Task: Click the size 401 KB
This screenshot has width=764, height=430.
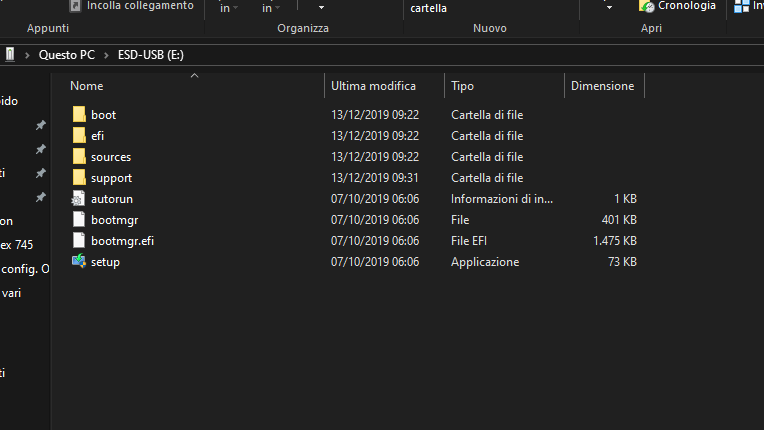Action: 619,220
